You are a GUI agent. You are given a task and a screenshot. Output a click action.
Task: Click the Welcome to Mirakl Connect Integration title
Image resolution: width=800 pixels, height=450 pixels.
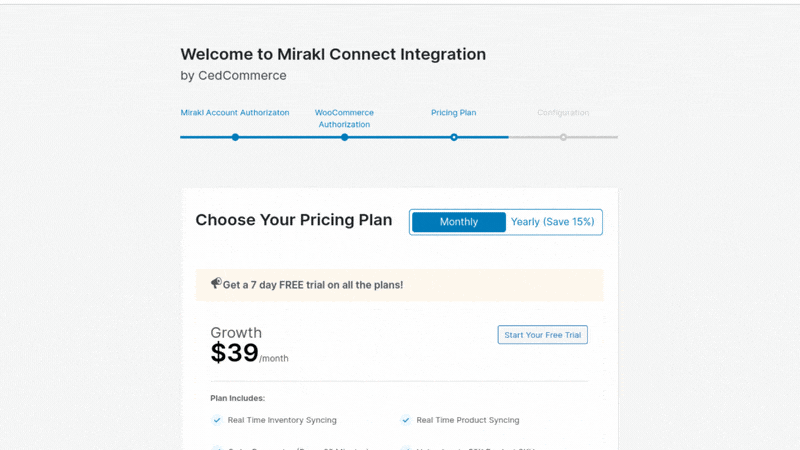pos(333,55)
